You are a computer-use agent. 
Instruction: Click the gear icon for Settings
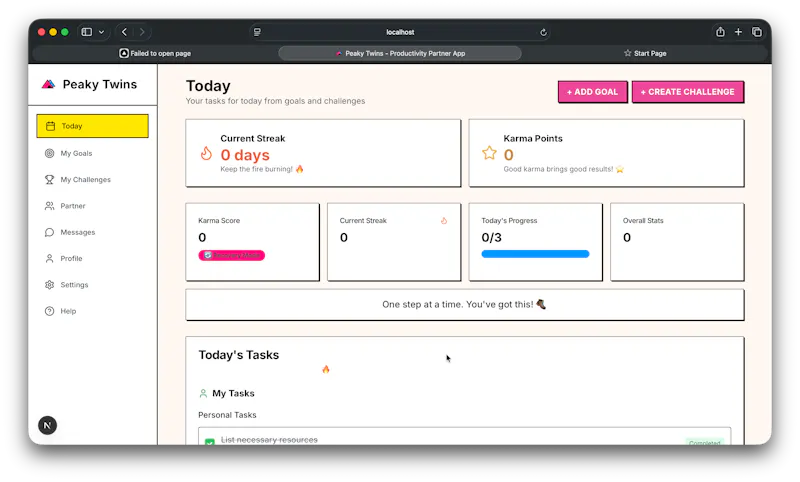pyautogui.click(x=49, y=285)
